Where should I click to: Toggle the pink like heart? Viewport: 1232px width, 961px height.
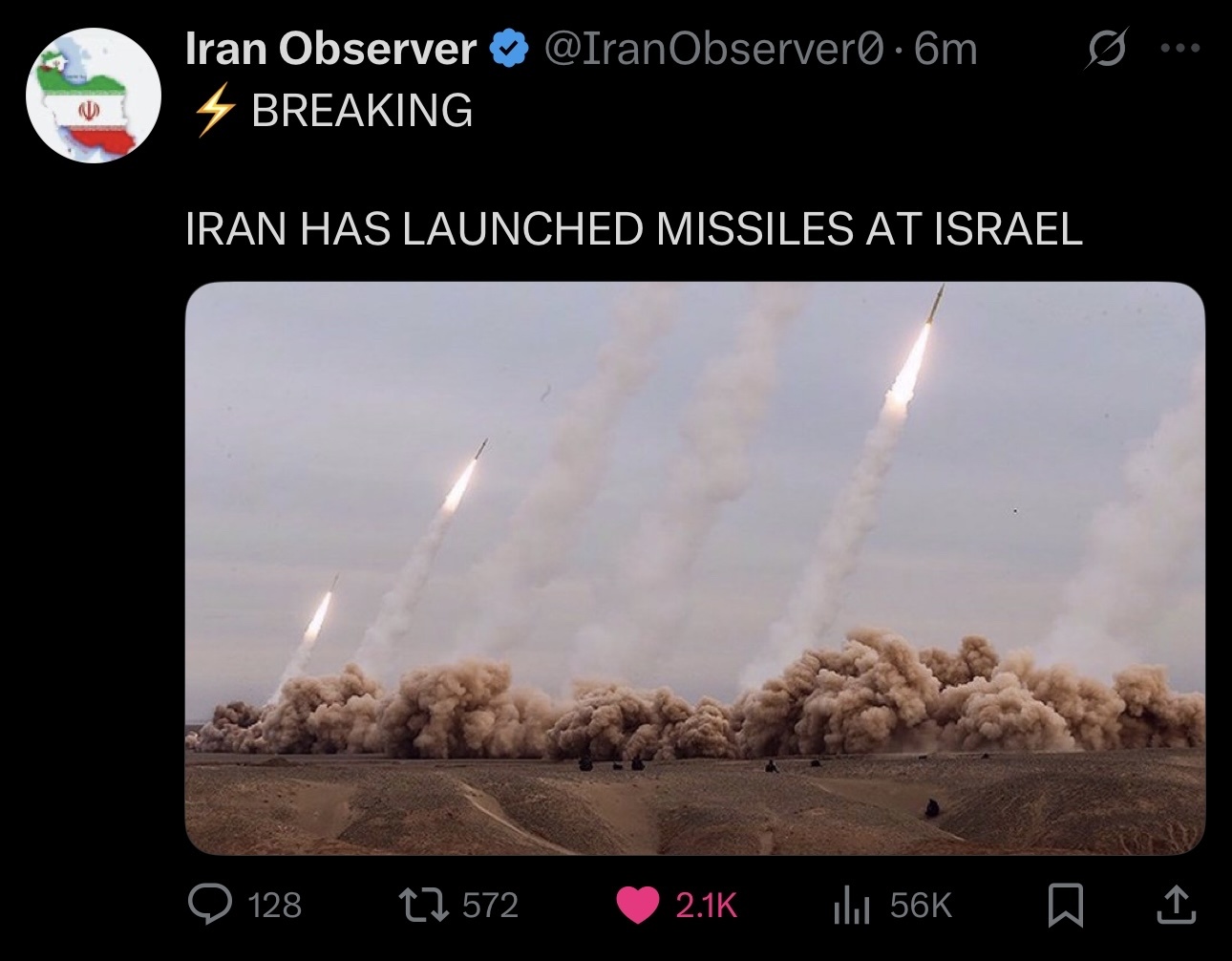[x=638, y=905]
